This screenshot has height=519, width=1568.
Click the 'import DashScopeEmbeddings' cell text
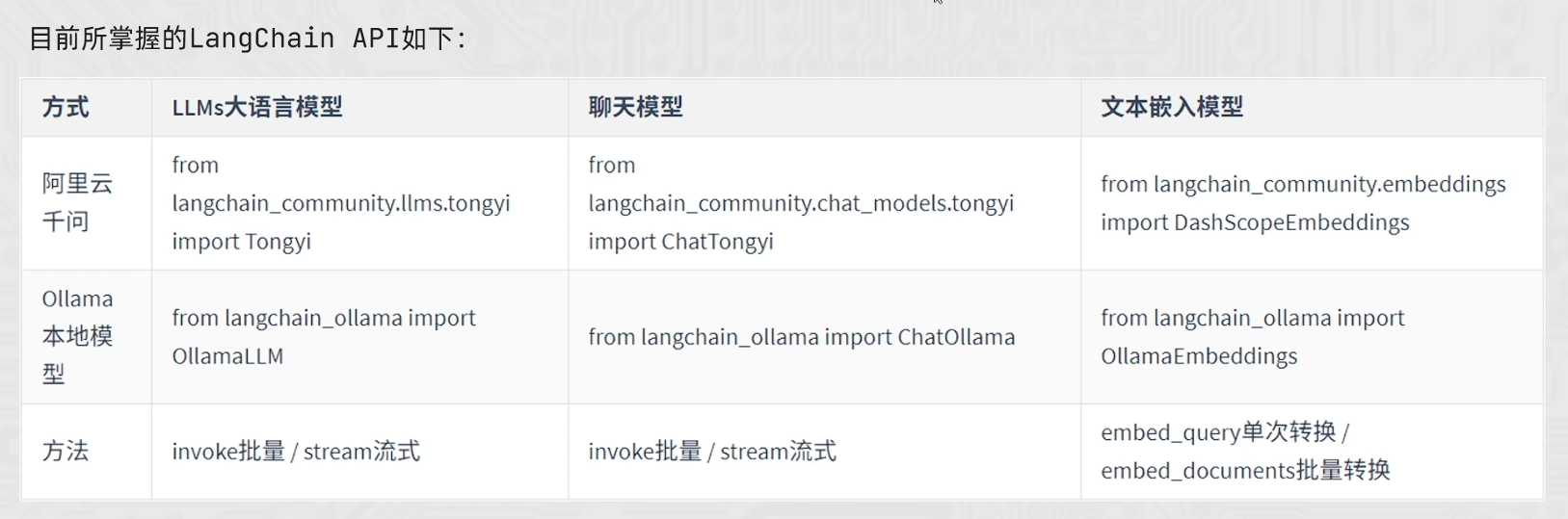[1255, 222]
